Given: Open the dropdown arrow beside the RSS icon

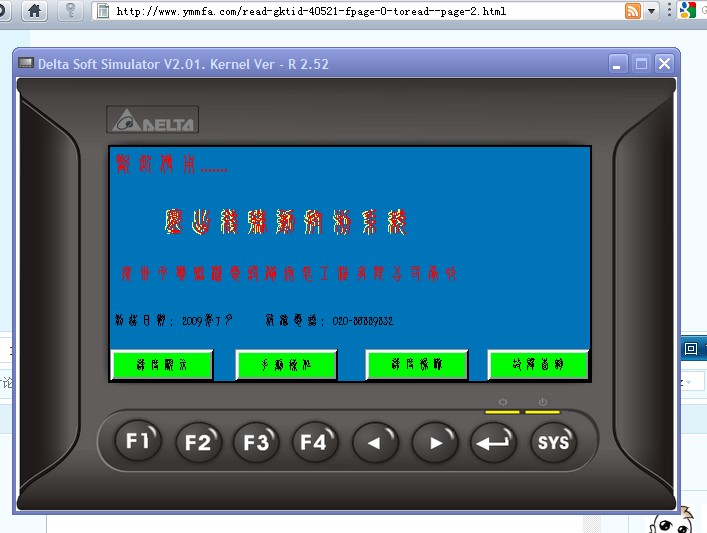Looking at the screenshot, I should [x=651, y=11].
